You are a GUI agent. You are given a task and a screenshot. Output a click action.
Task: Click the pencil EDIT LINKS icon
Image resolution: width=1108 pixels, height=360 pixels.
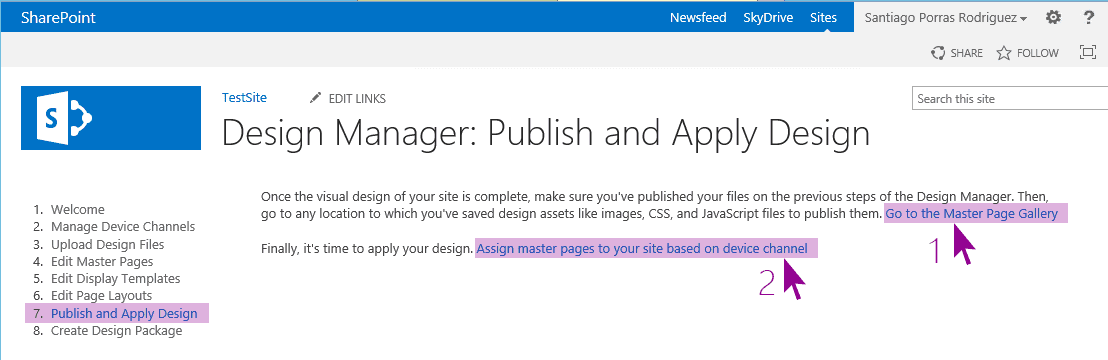point(315,98)
